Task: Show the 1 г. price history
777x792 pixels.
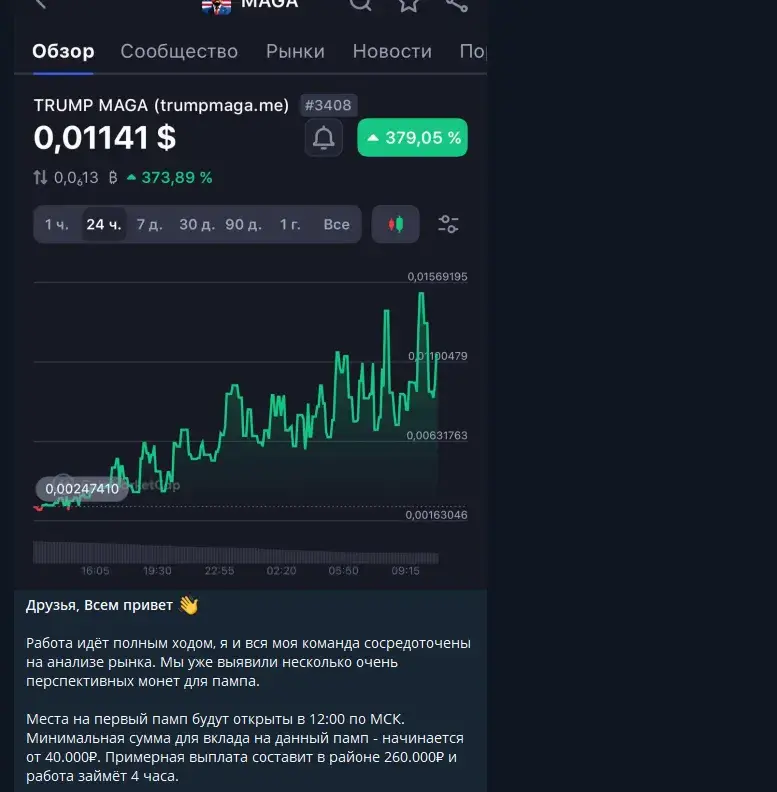Action: pyautogui.click(x=290, y=224)
